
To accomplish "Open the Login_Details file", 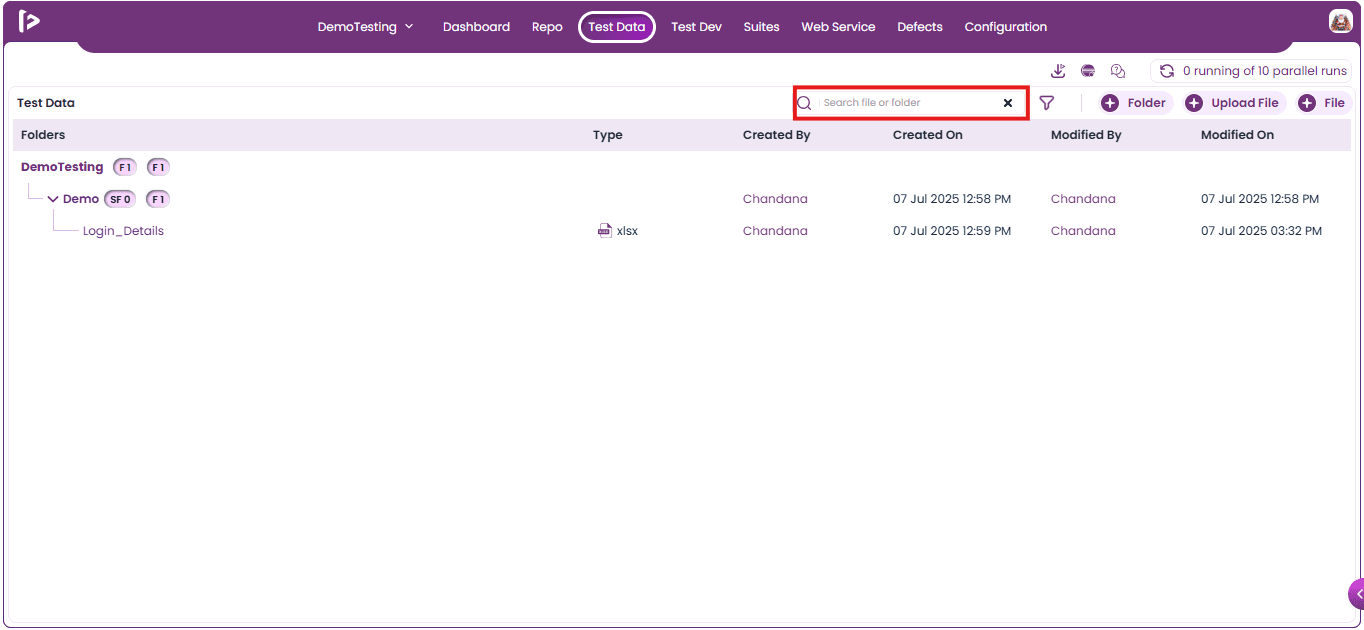I will tap(123, 231).
